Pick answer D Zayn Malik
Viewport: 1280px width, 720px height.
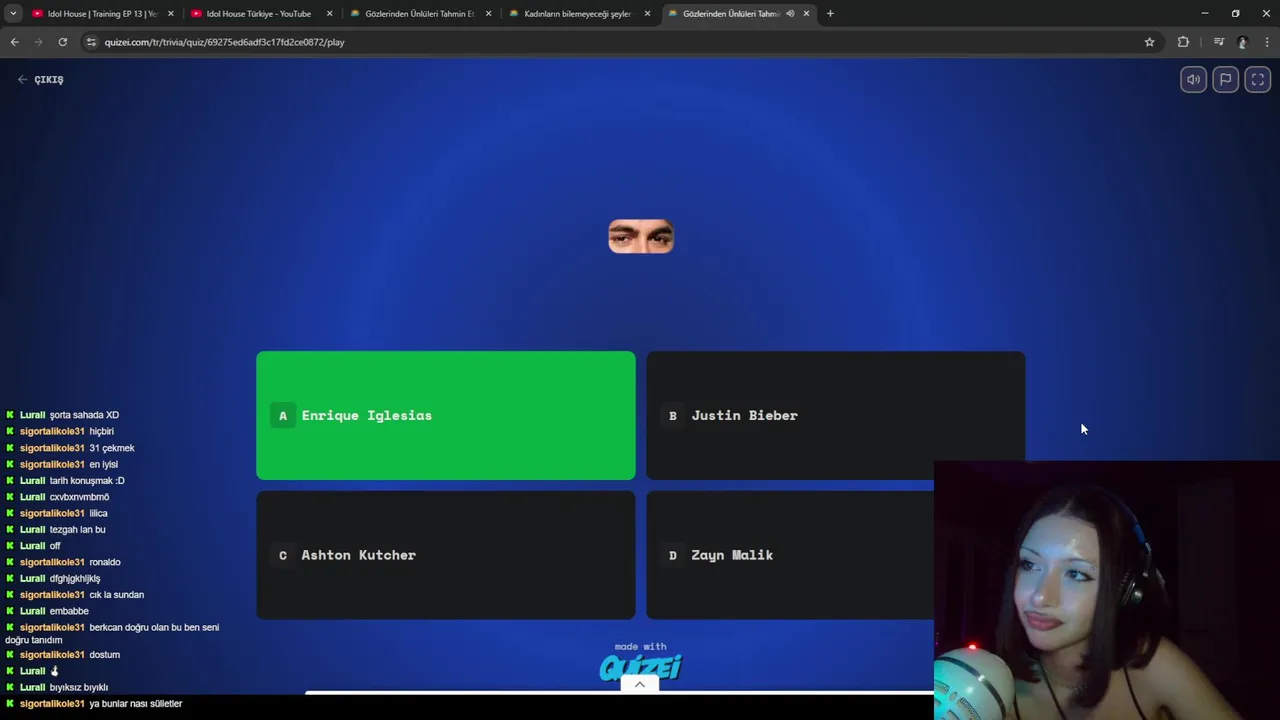[x=790, y=555]
